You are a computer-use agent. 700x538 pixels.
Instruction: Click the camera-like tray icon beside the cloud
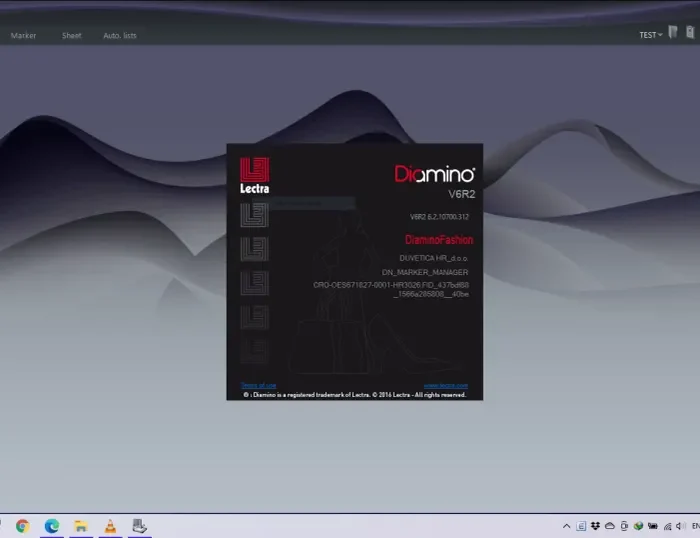click(624, 526)
